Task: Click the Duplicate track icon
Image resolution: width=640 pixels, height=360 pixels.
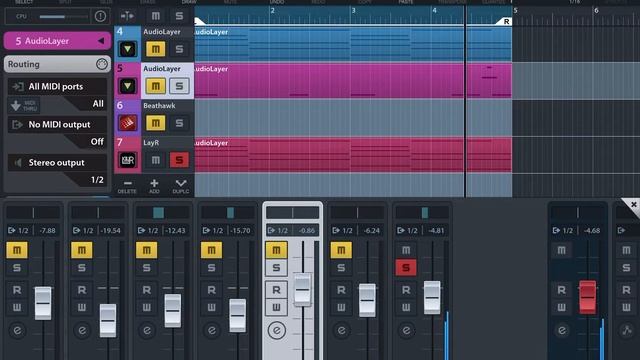Action: click(x=181, y=186)
